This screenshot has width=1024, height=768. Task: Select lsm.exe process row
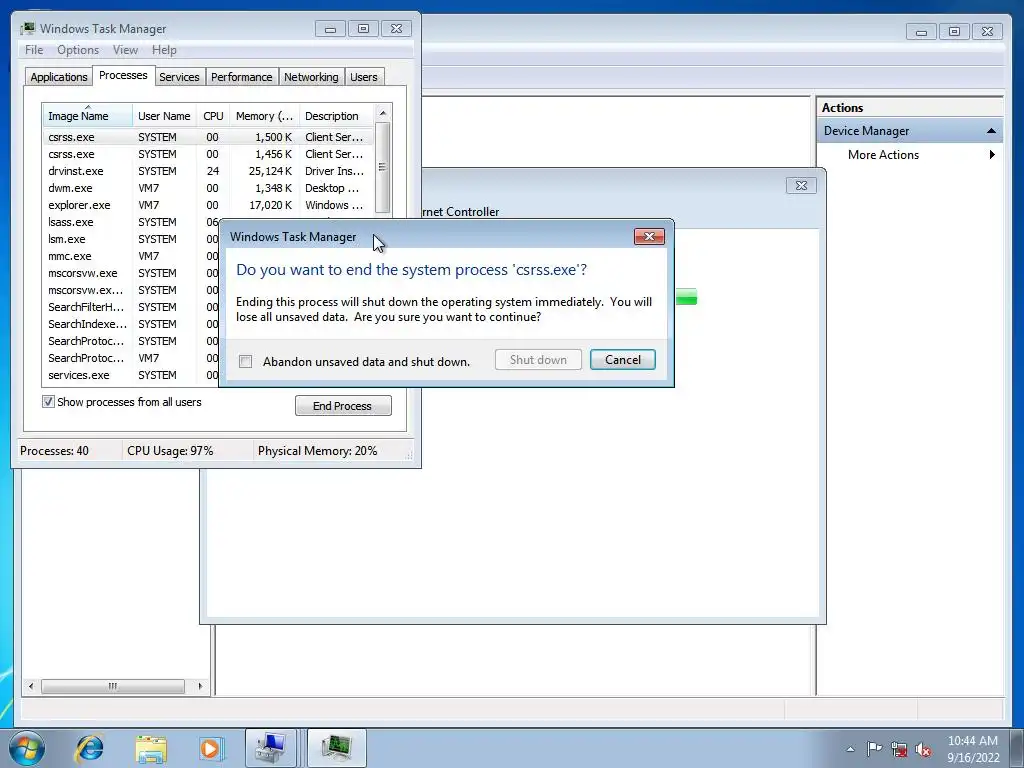point(131,239)
